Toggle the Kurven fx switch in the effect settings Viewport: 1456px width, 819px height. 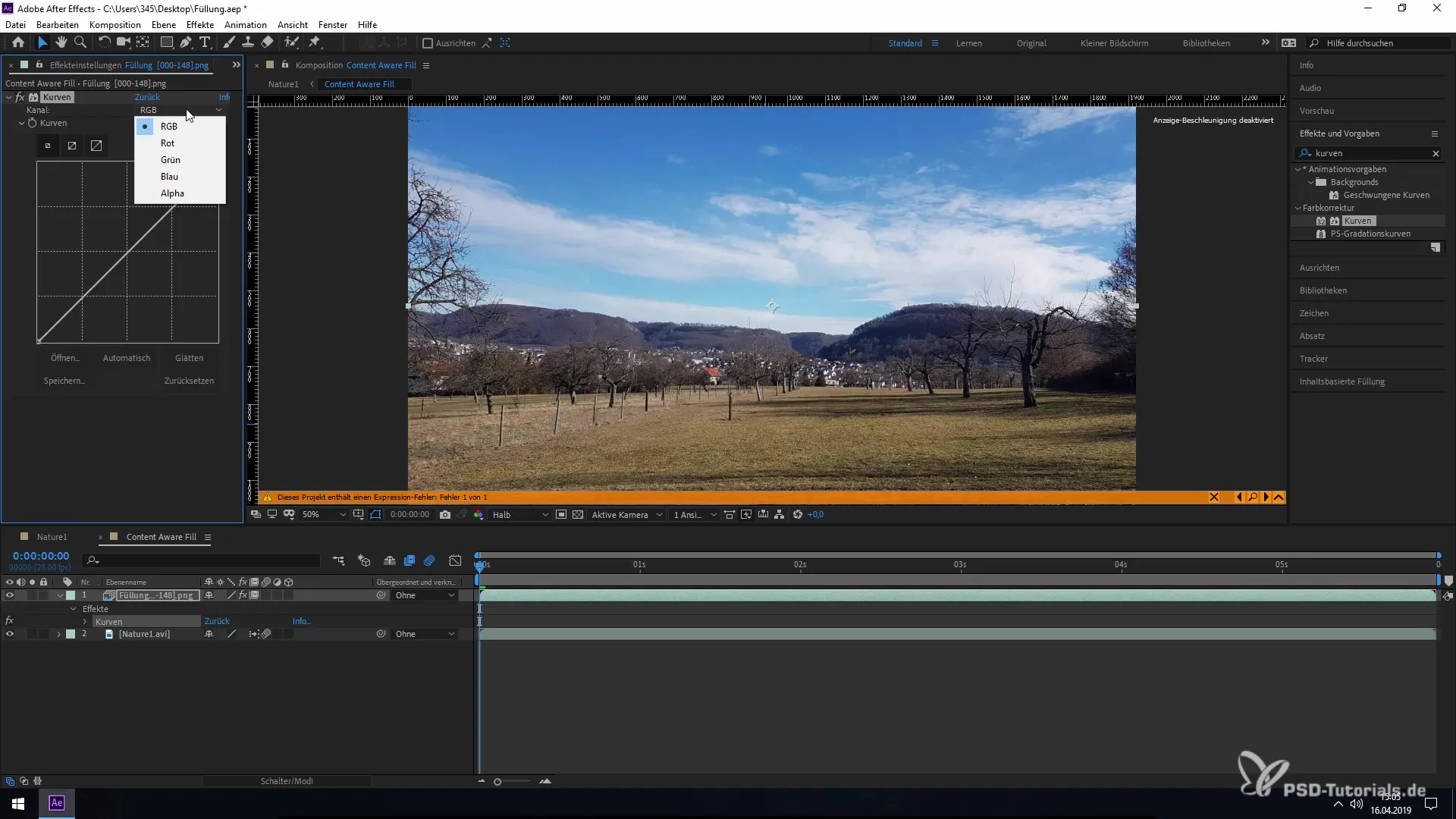[x=20, y=97]
